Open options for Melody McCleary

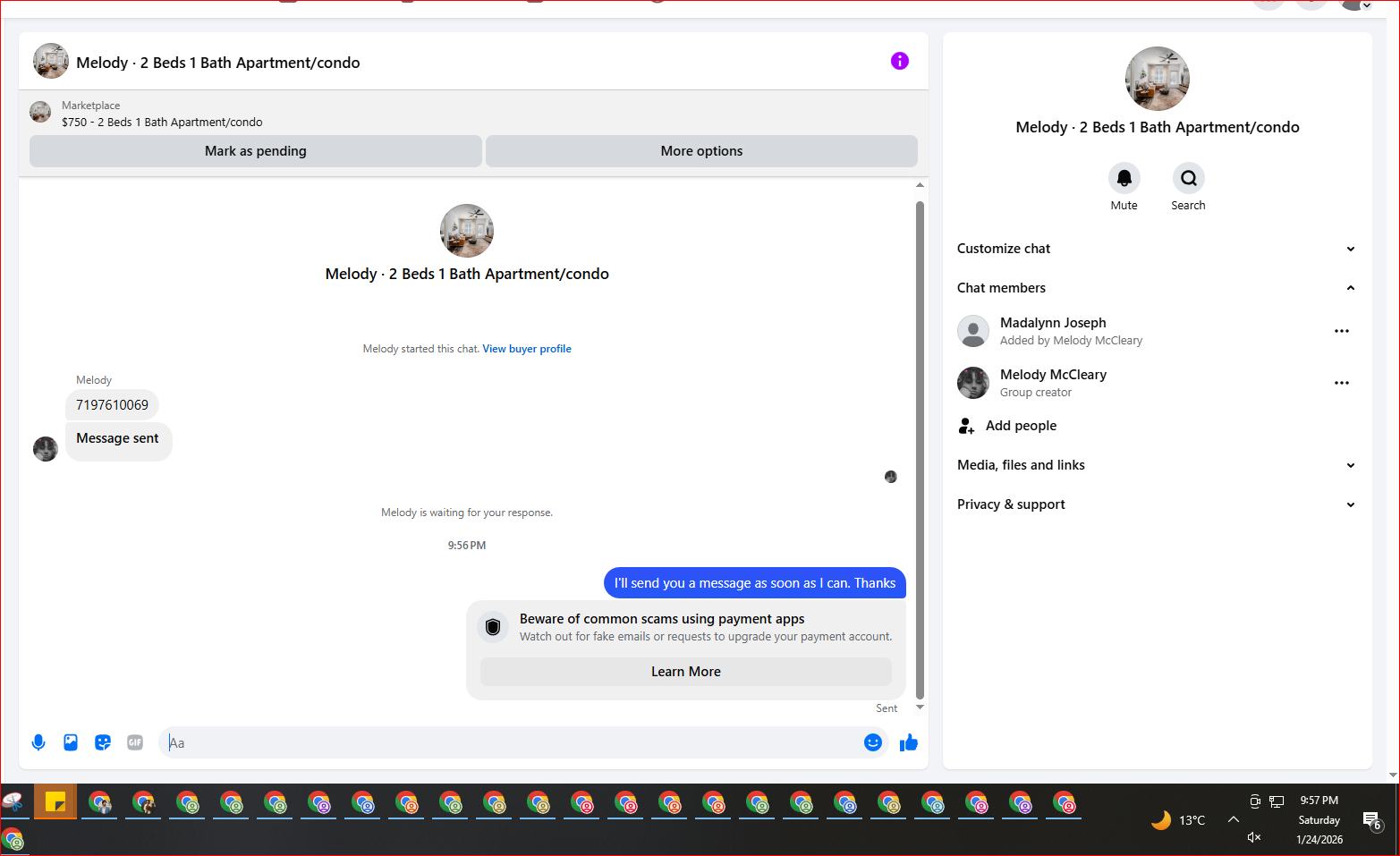(x=1342, y=383)
